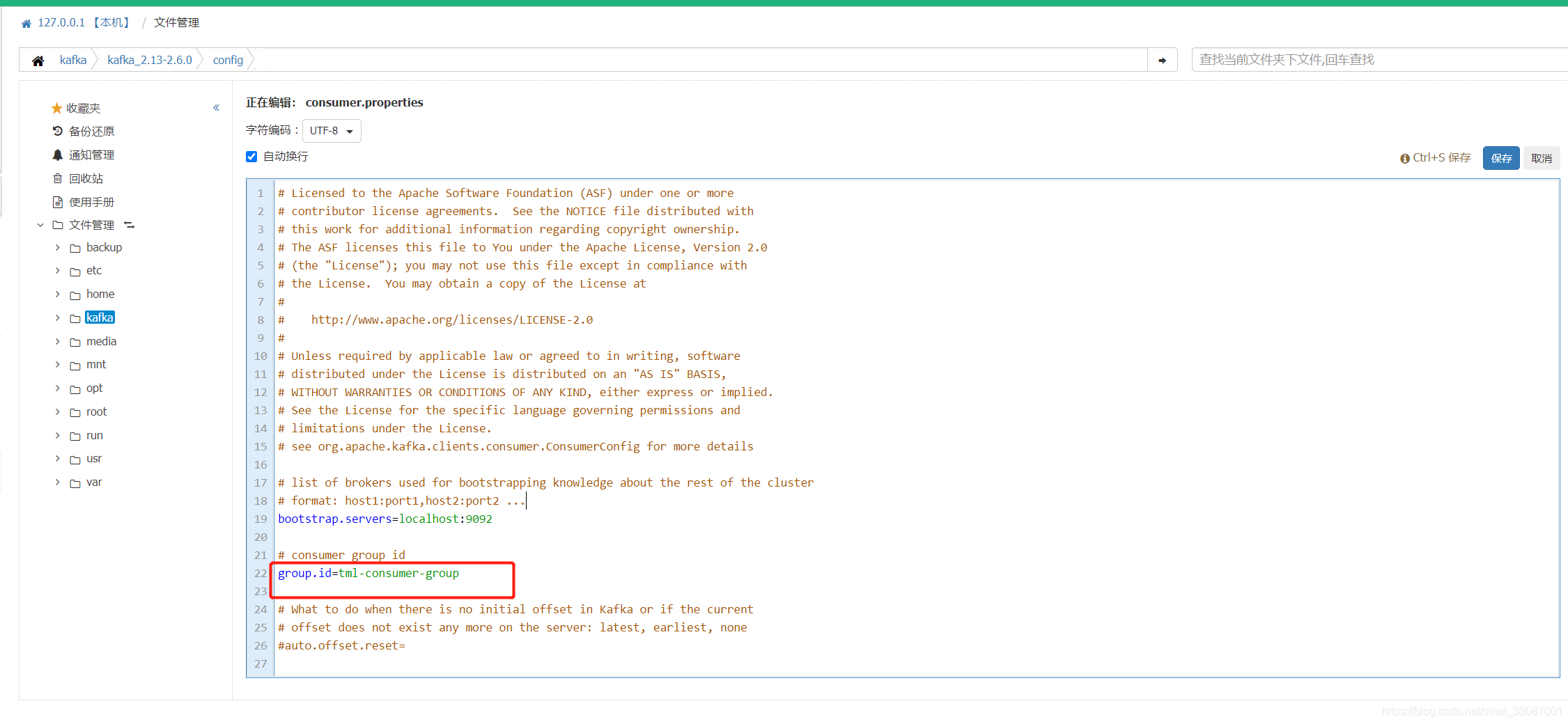This screenshot has height=724, width=1568.
Task: Click the go arrow button in path bar
Action: pos(1162,60)
